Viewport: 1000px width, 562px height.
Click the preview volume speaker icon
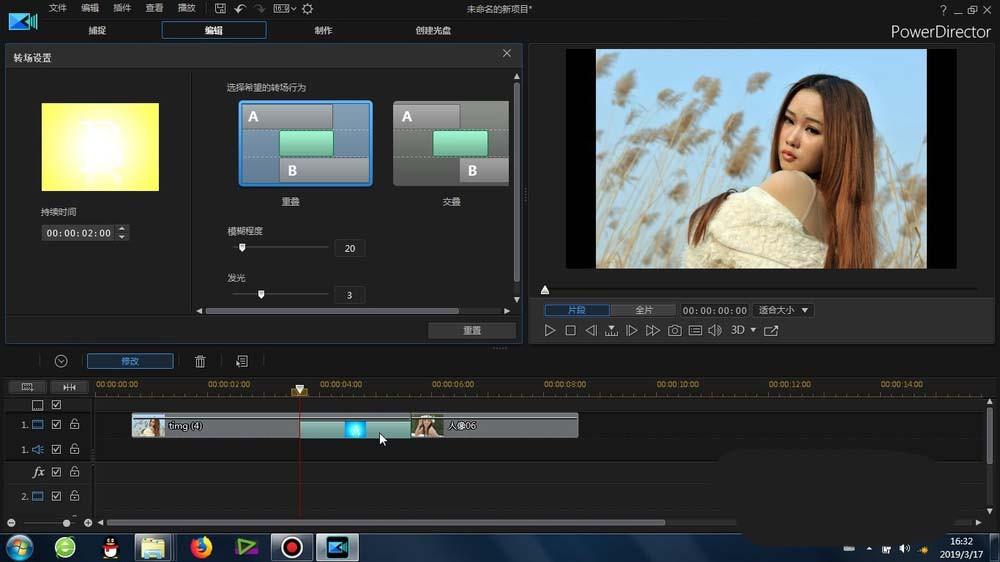(714, 331)
